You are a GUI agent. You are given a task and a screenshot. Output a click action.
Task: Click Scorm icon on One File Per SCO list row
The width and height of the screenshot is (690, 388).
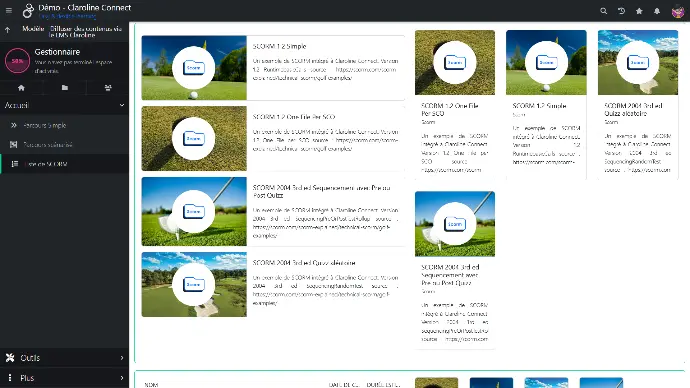coord(194,139)
